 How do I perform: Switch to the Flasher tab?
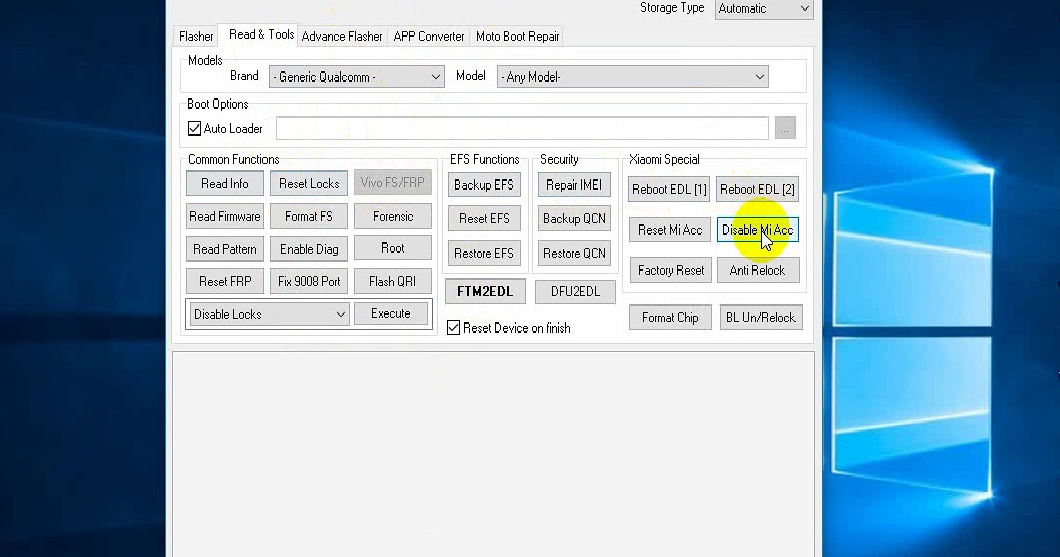pyautogui.click(x=196, y=37)
